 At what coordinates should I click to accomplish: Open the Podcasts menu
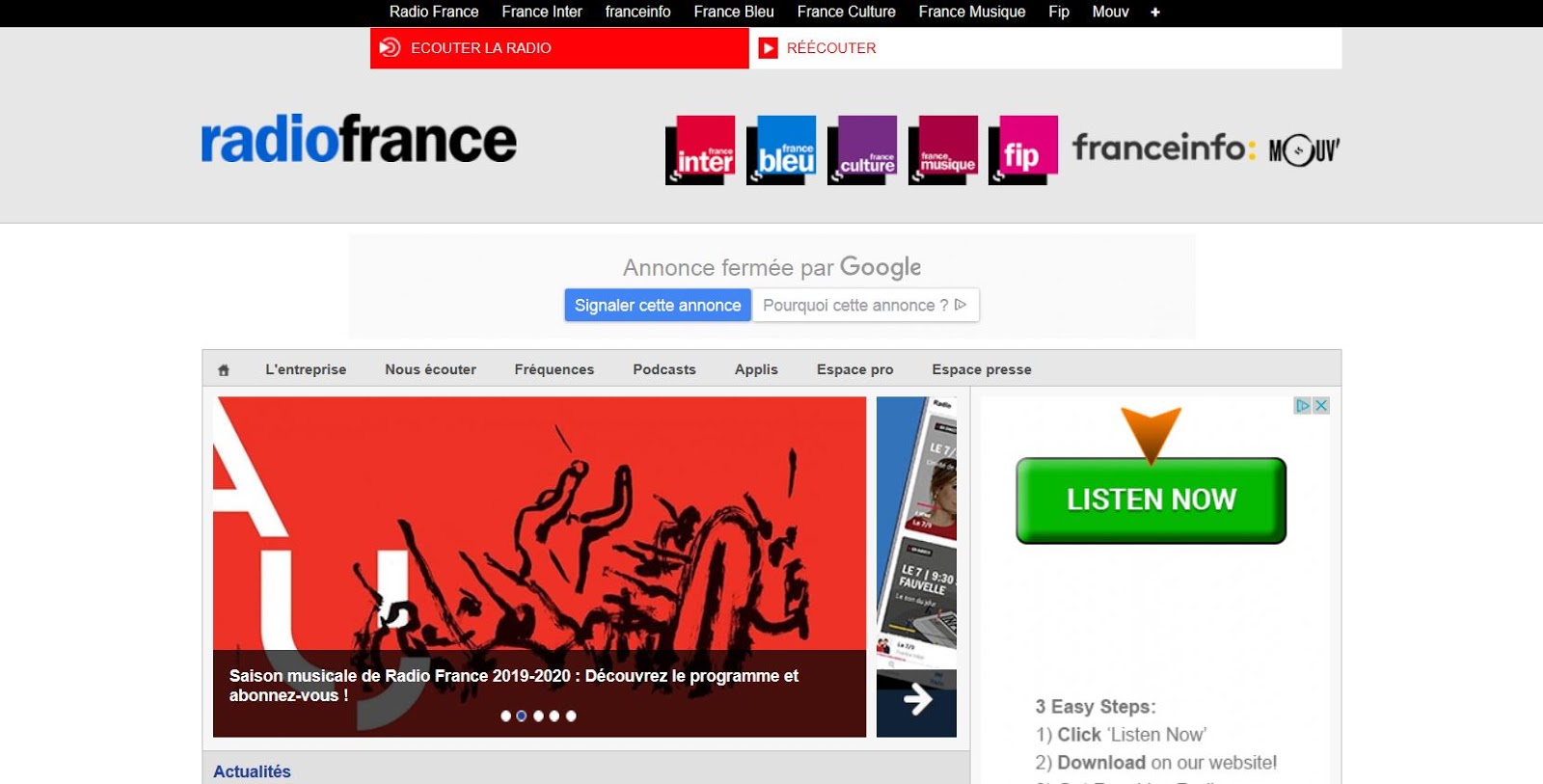(x=664, y=369)
